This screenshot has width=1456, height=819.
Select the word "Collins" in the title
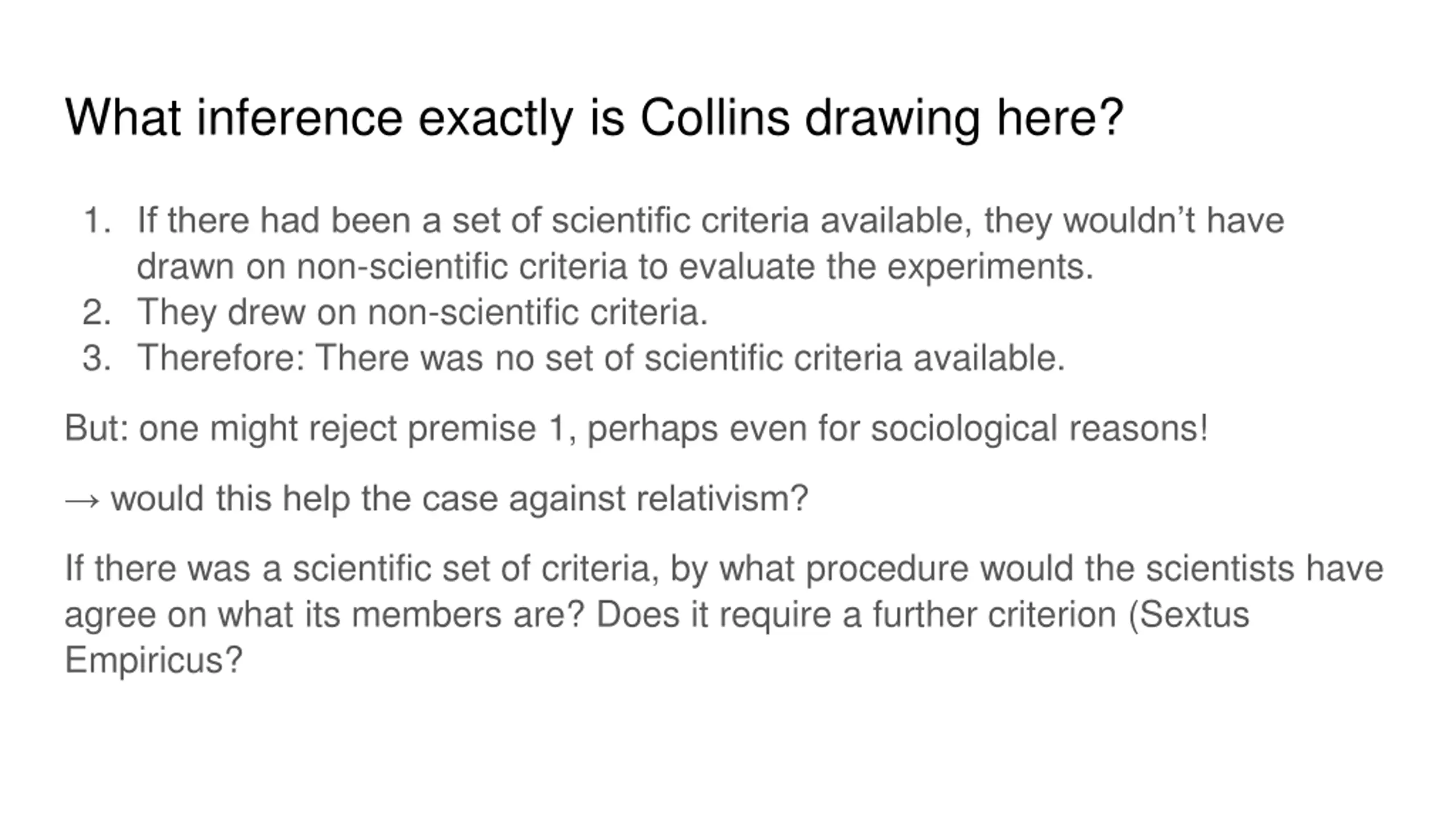pos(714,117)
